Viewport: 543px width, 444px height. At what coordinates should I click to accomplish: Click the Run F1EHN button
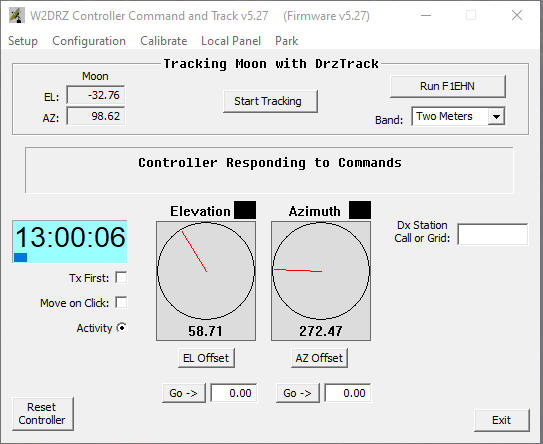(x=447, y=86)
